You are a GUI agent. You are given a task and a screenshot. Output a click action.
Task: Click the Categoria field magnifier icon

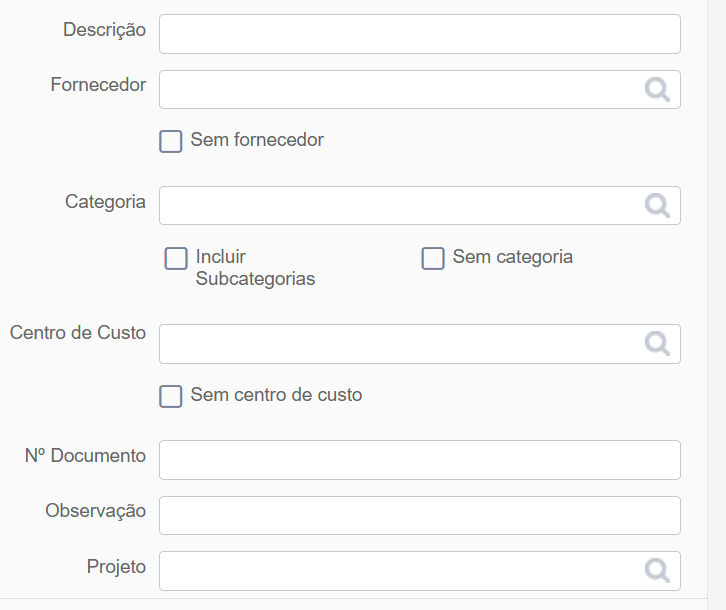657,206
